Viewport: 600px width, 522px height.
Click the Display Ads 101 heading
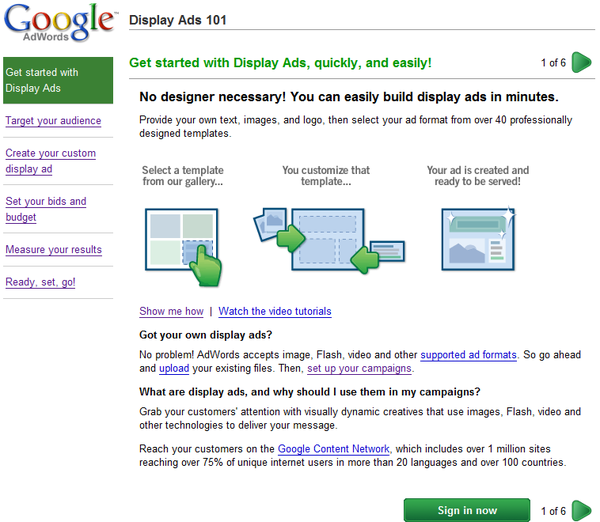178,20
